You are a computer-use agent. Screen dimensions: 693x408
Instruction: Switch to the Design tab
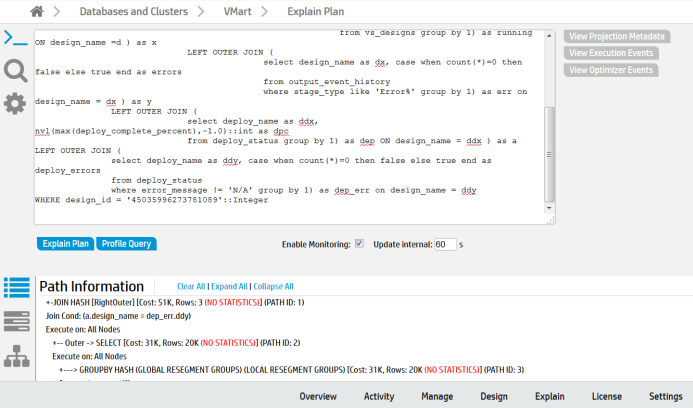(494, 396)
